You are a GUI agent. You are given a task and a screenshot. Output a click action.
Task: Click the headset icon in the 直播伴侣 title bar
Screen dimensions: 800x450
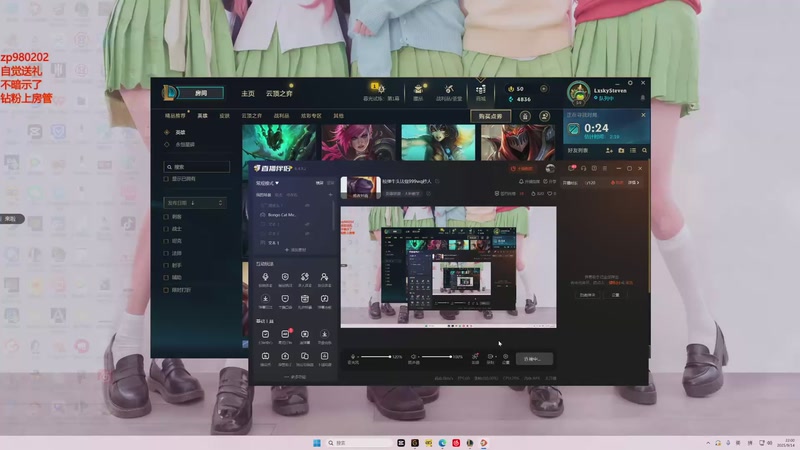(583, 168)
